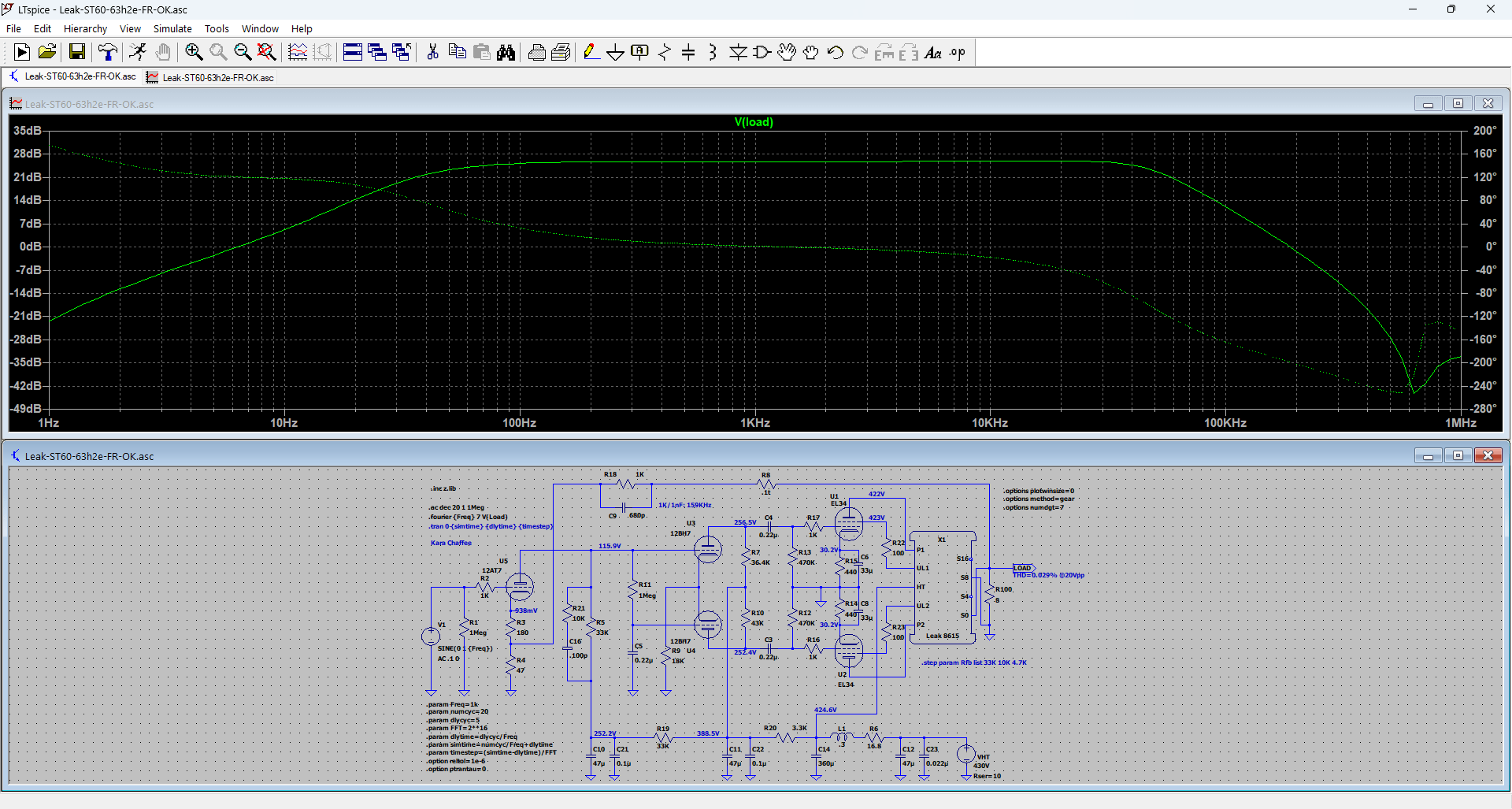The height and width of the screenshot is (809, 1512).
Task: Open the Hierarchy menu
Action: click(x=85, y=28)
